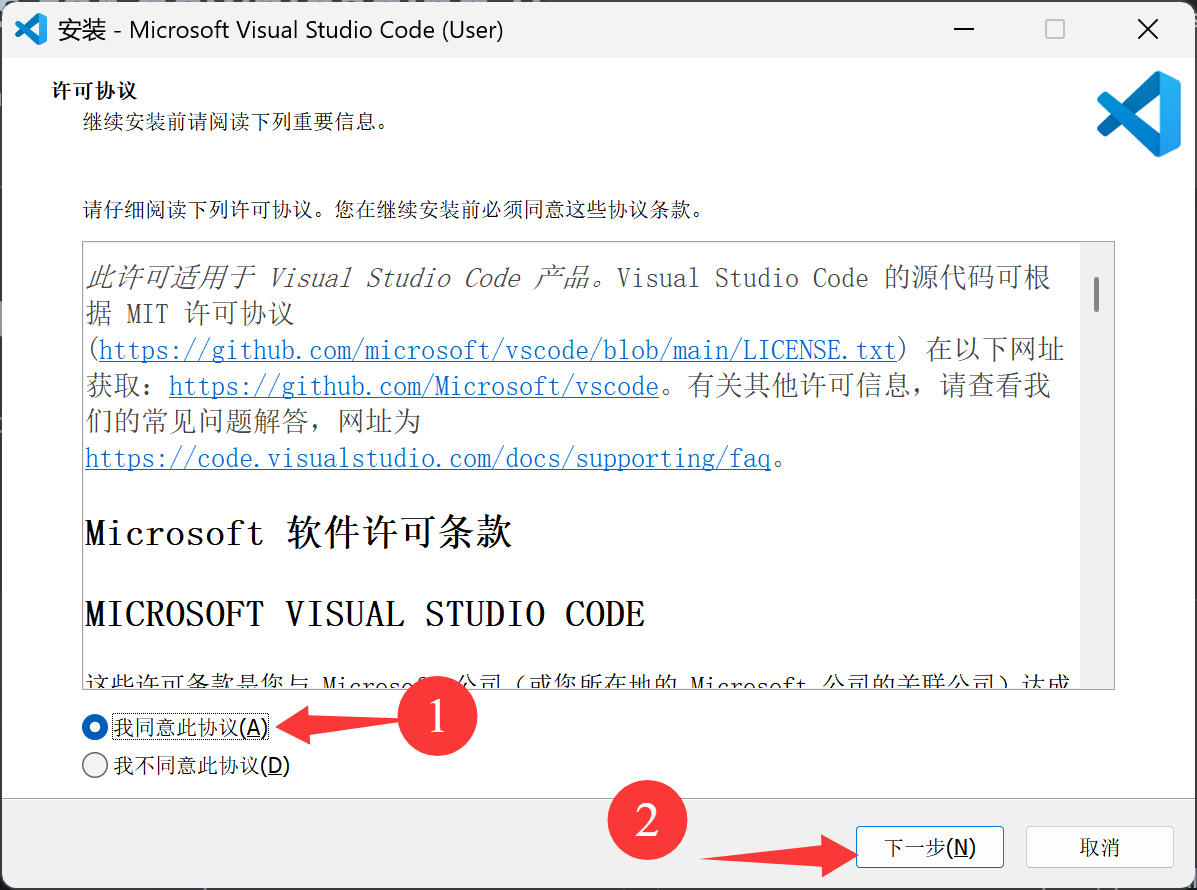Cancel setup with the 取消 button
Screen dimensions: 1197x890
click(1099, 847)
